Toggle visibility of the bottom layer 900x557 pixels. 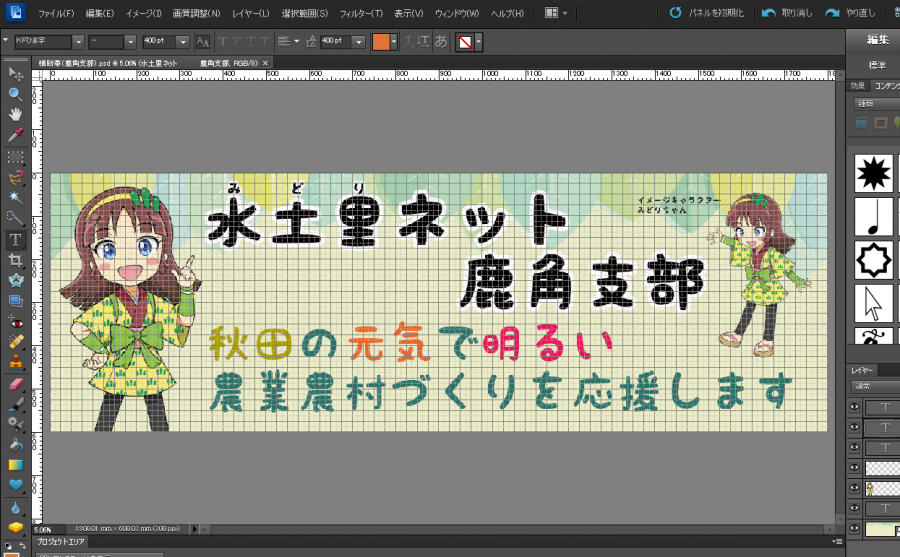[x=854, y=528]
